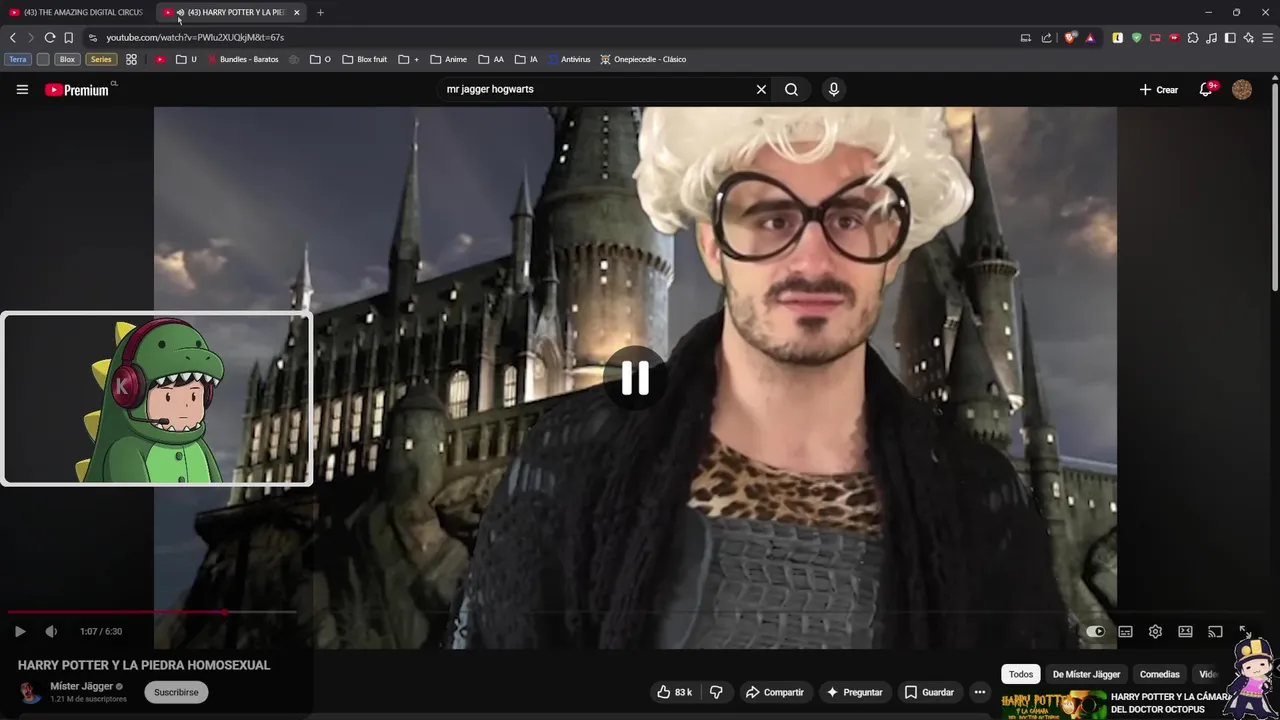This screenshot has height=720, width=1280.
Task: Expand Anime bookmark folder
Action: click(x=448, y=59)
